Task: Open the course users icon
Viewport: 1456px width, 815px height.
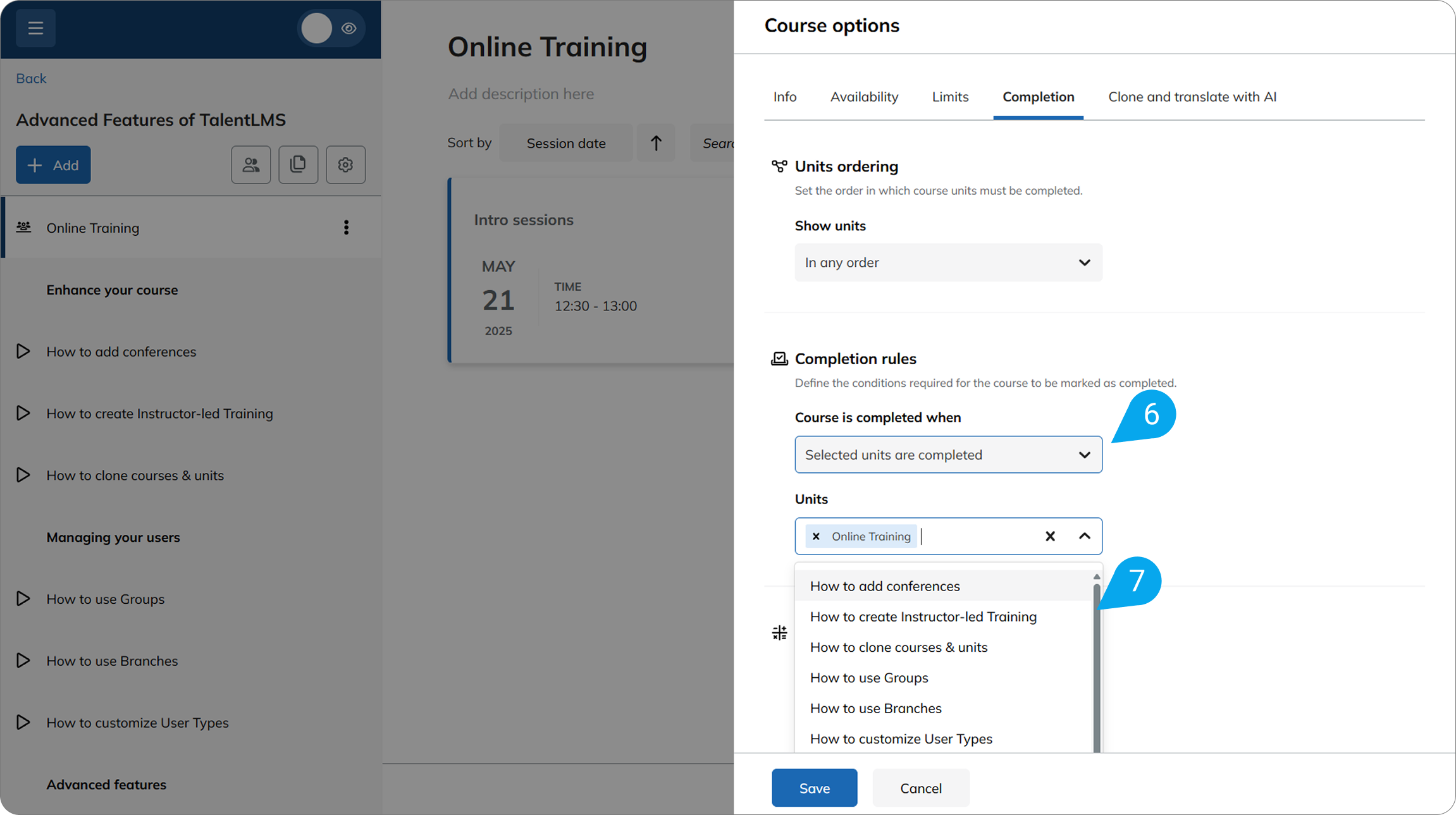Action: (251, 165)
